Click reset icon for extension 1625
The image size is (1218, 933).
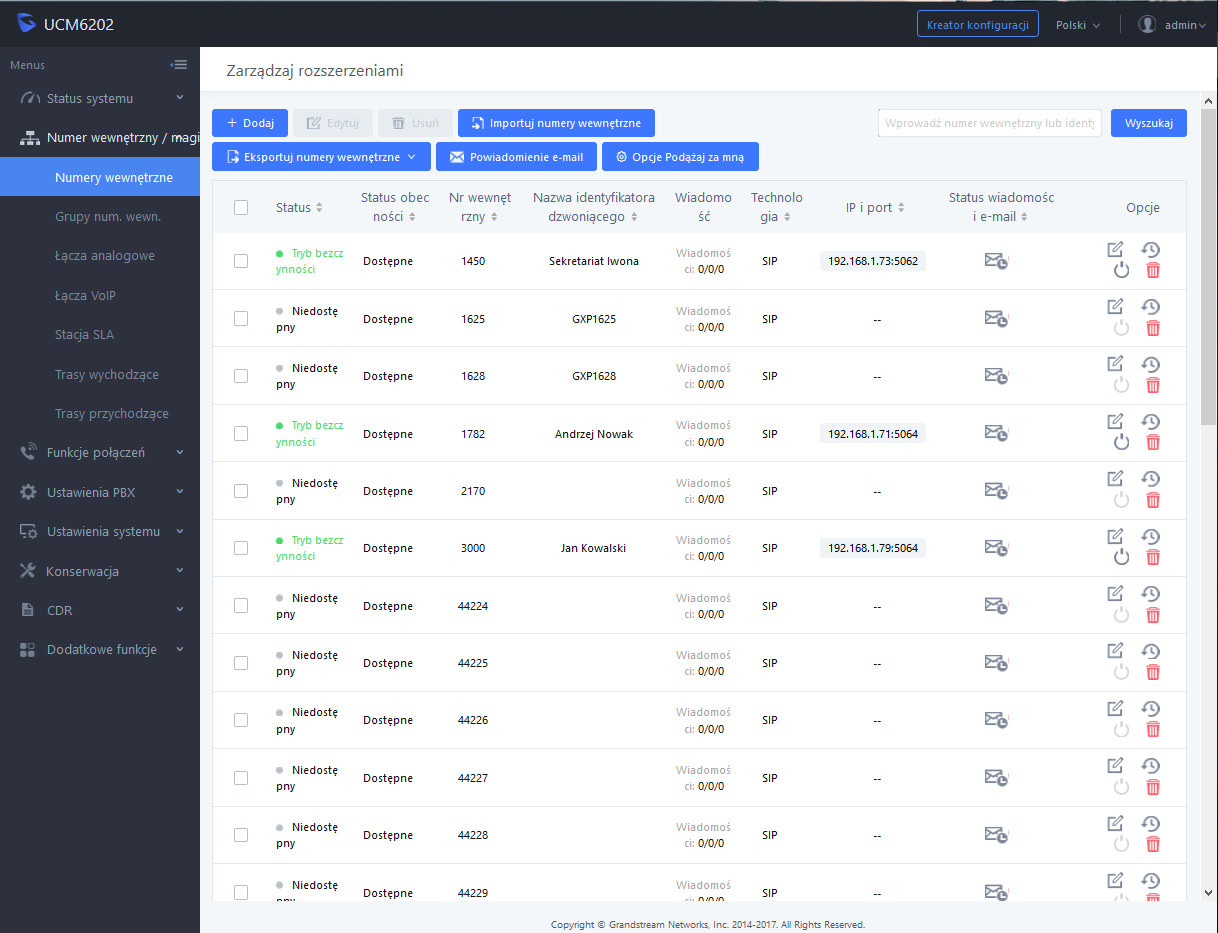tap(1151, 307)
